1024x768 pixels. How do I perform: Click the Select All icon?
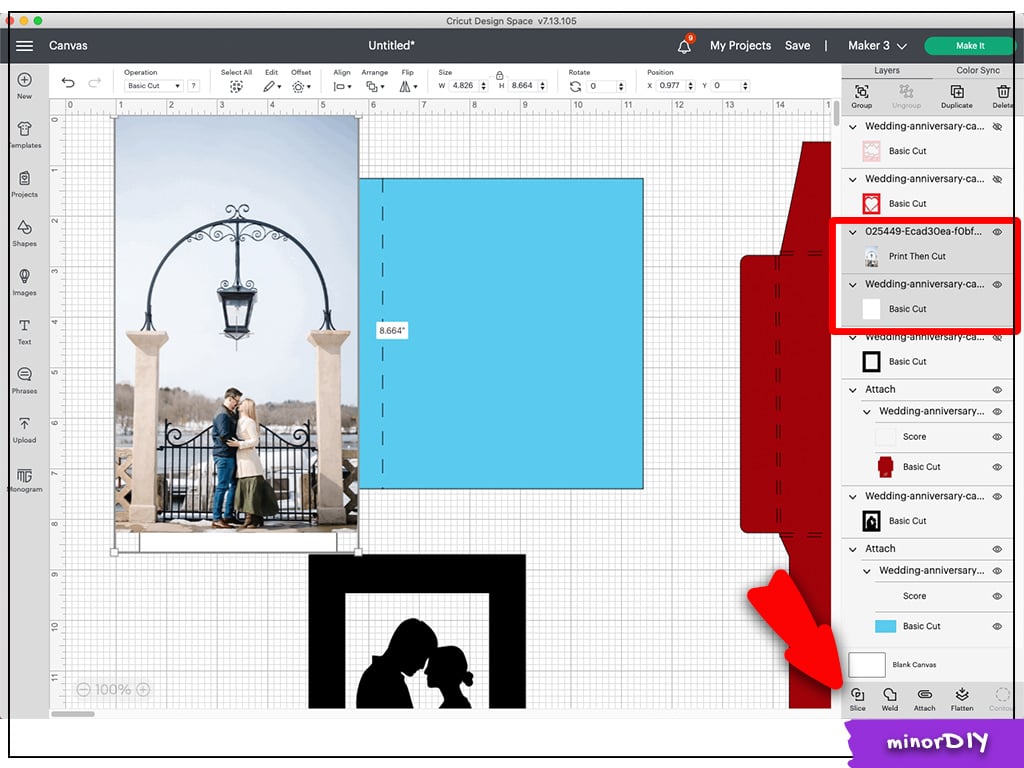coord(236,86)
